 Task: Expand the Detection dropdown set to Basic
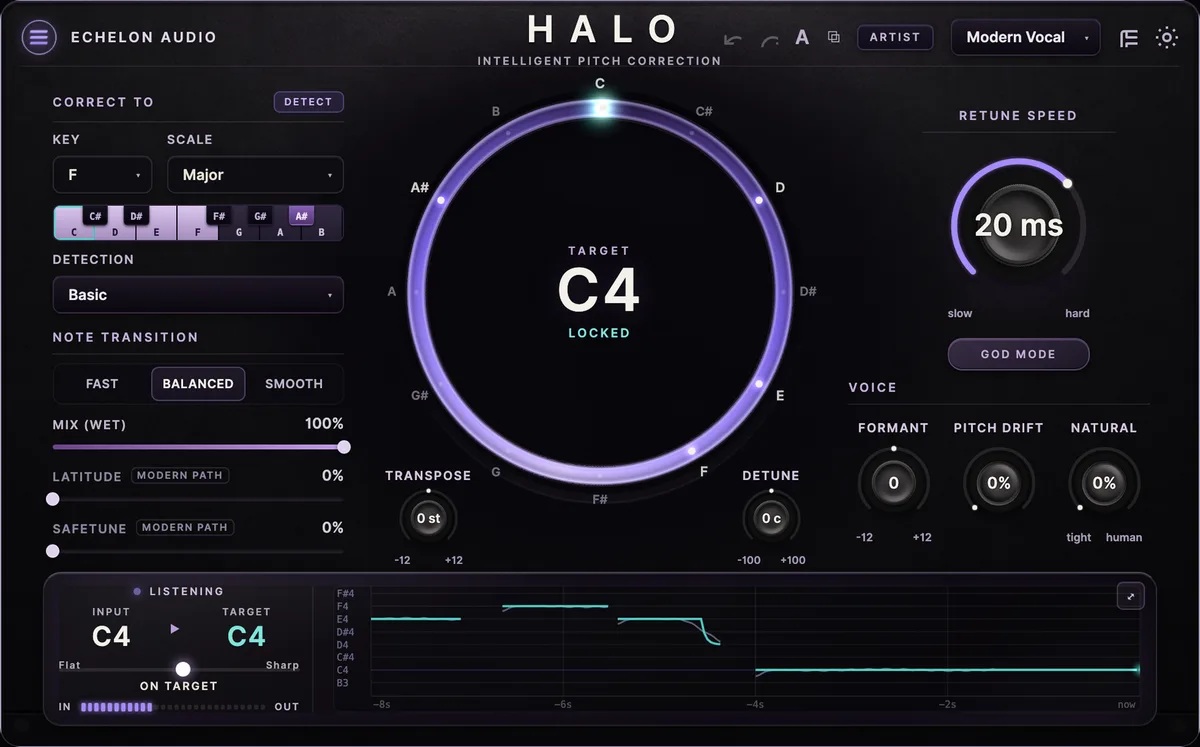[x=198, y=295]
